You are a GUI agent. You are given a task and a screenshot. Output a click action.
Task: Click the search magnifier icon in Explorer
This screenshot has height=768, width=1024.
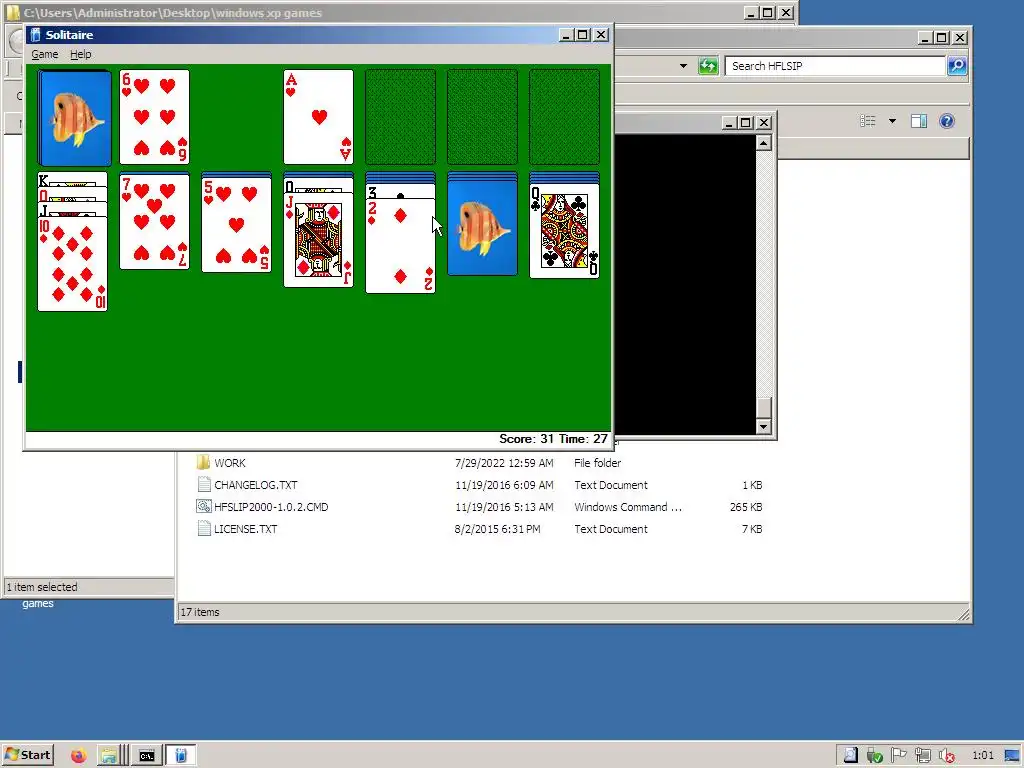point(957,66)
